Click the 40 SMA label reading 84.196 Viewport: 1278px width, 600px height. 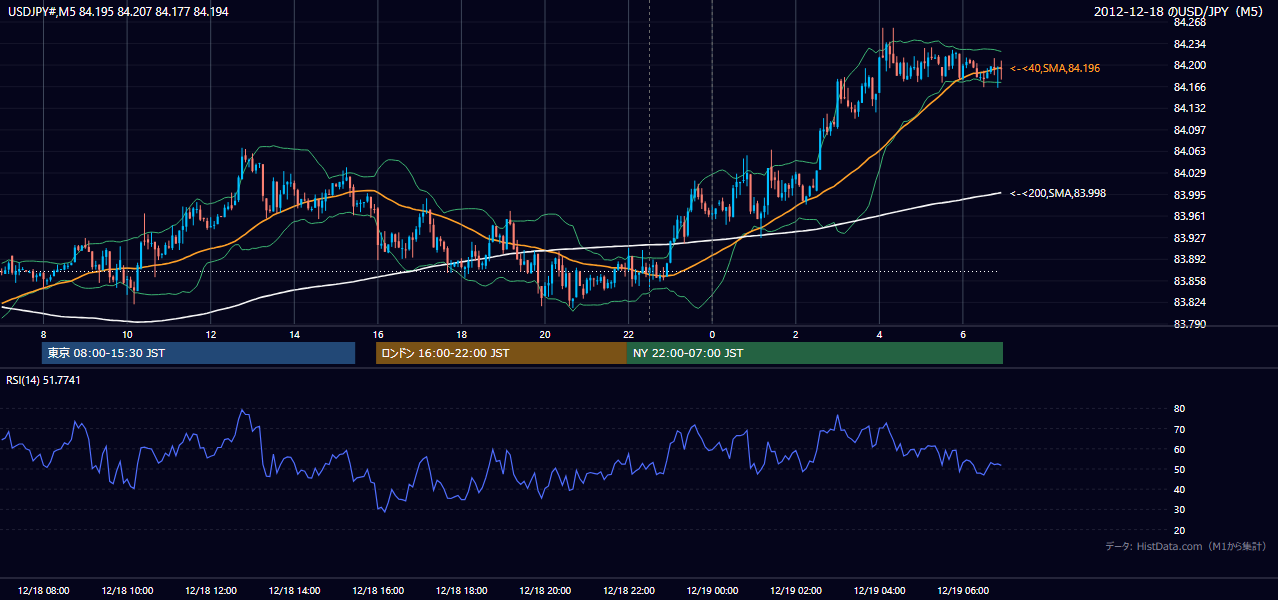(1055, 68)
